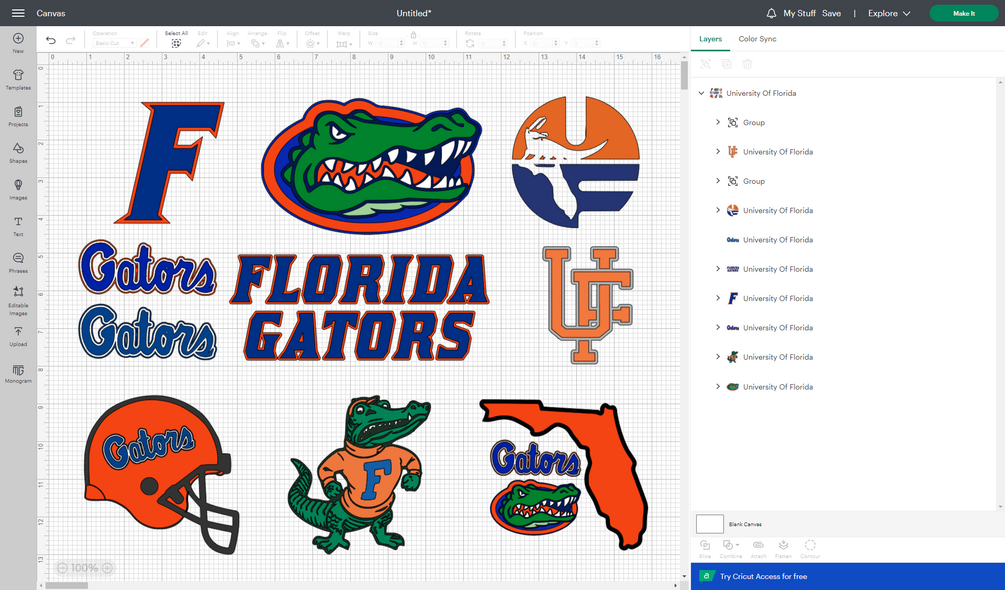This screenshot has width=1005, height=590.
Task: Open the Flip dropdown
Action: tap(282, 43)
